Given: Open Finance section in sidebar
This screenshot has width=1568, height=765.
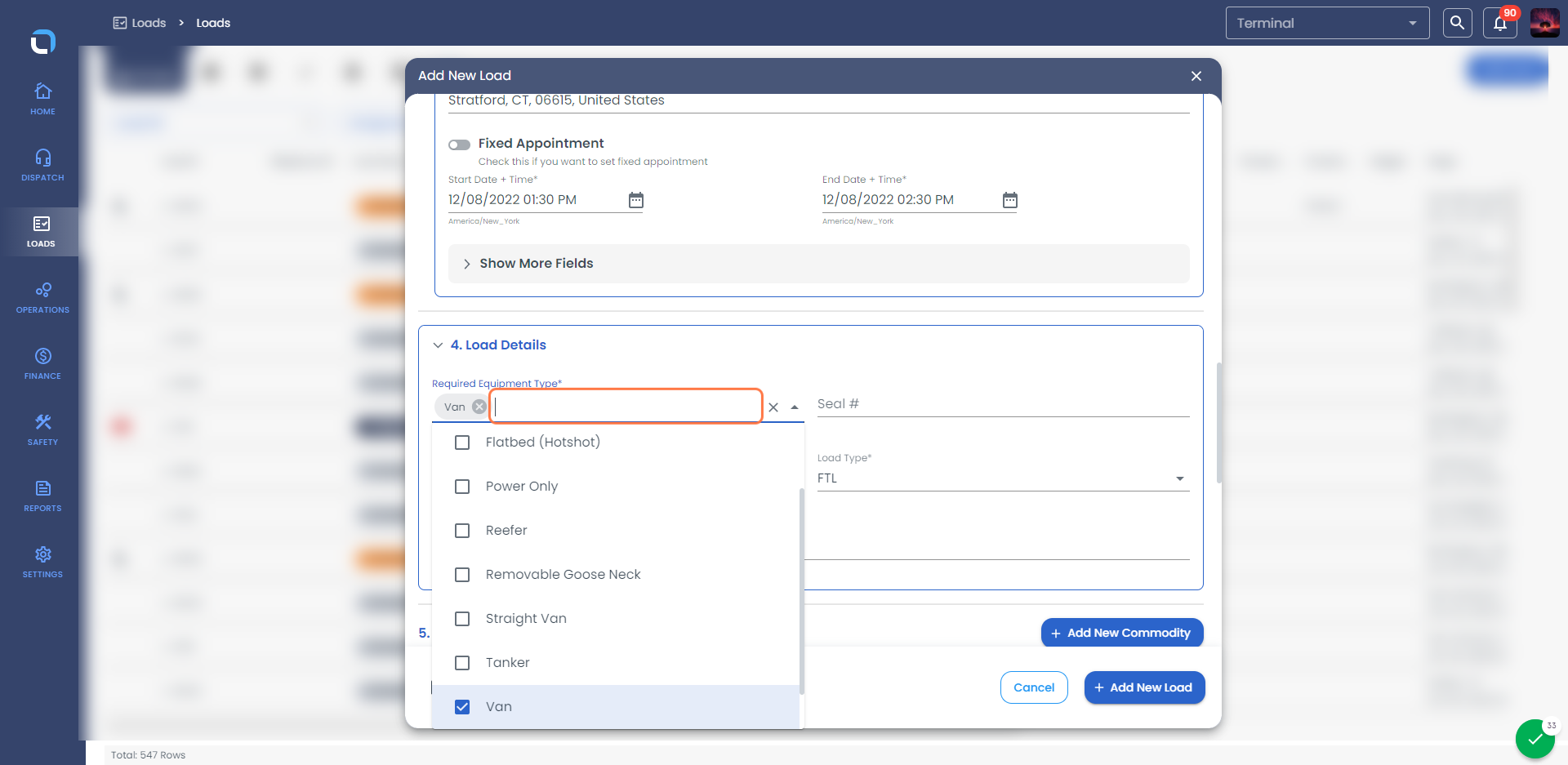Looking at the screenshot, I should tap(42, 364).
